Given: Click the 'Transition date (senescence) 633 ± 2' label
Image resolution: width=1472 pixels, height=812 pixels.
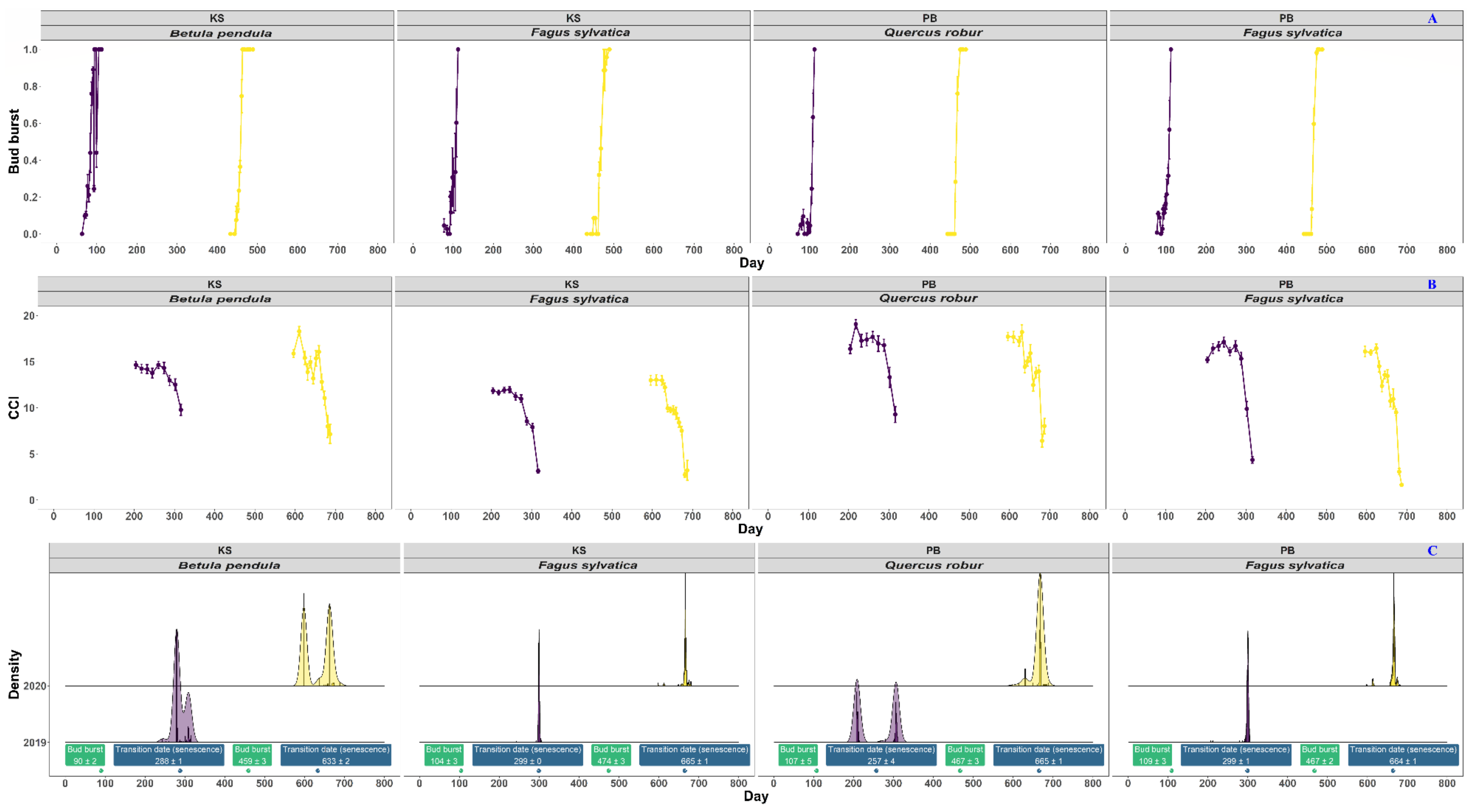Looking at the screenshot, I should pyautogui.click(x=336, y=755).
